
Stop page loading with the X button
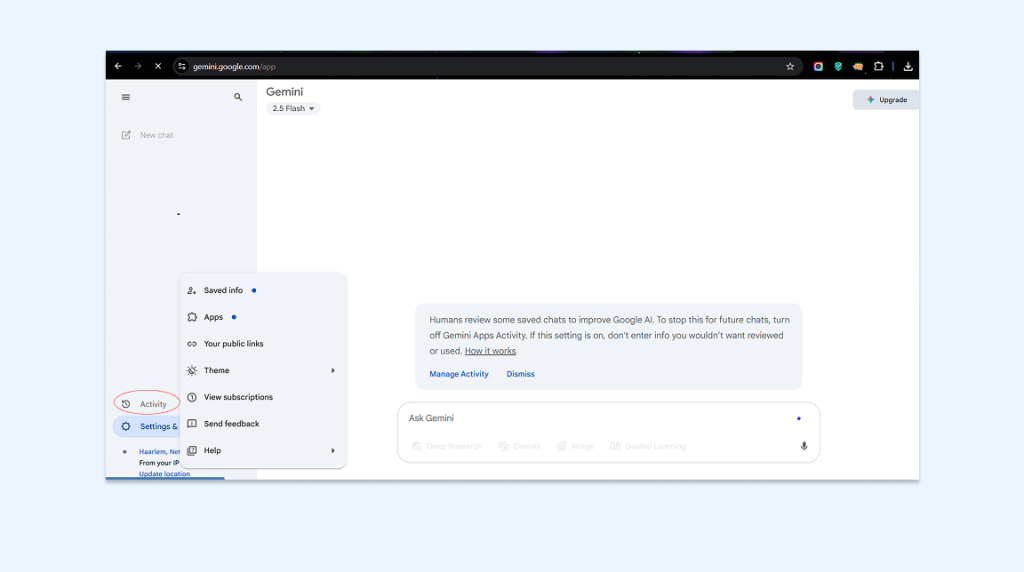(x=158, y=66)
